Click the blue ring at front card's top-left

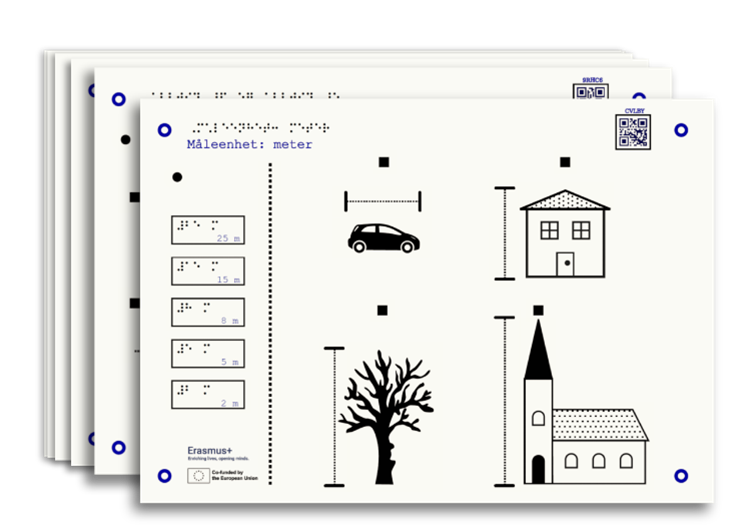[x=165, y=130]
